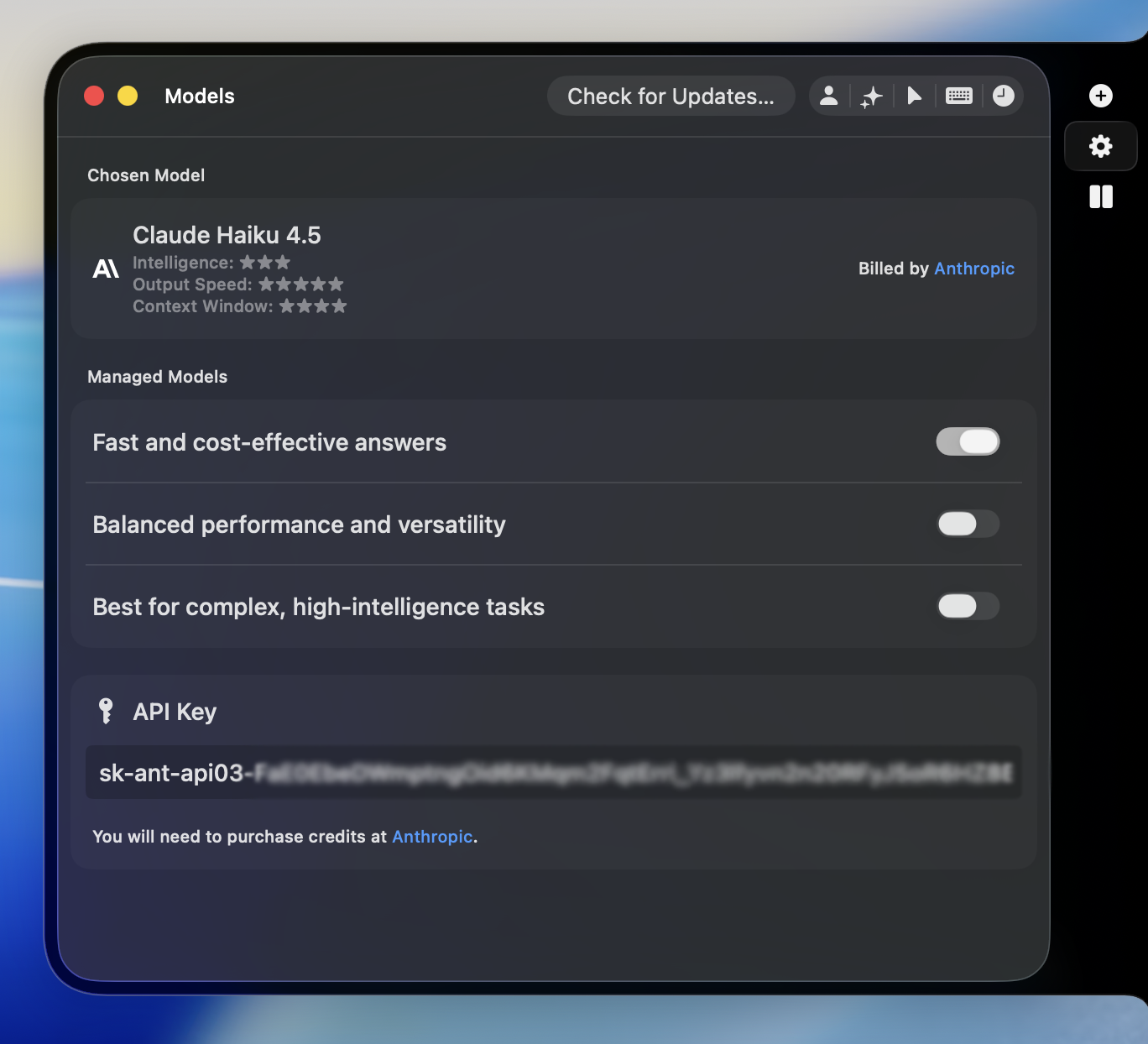The width and height of the screenshot is (1148, 1044).
Task: Click the Anthropic logo beside Claude Haiku 4.5
Action: (x=106, y=269)
